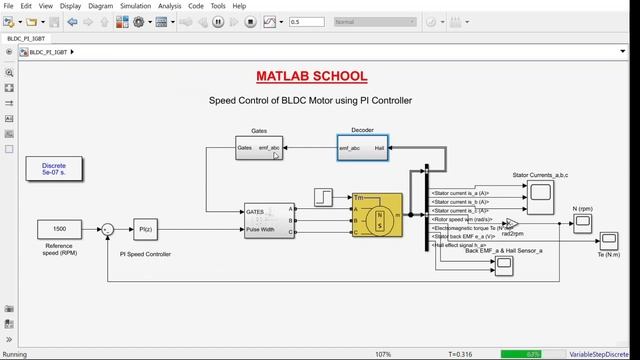Open the New Model dropdown arrow
This screenshot has width=640, height=360.
pos(20,22)
